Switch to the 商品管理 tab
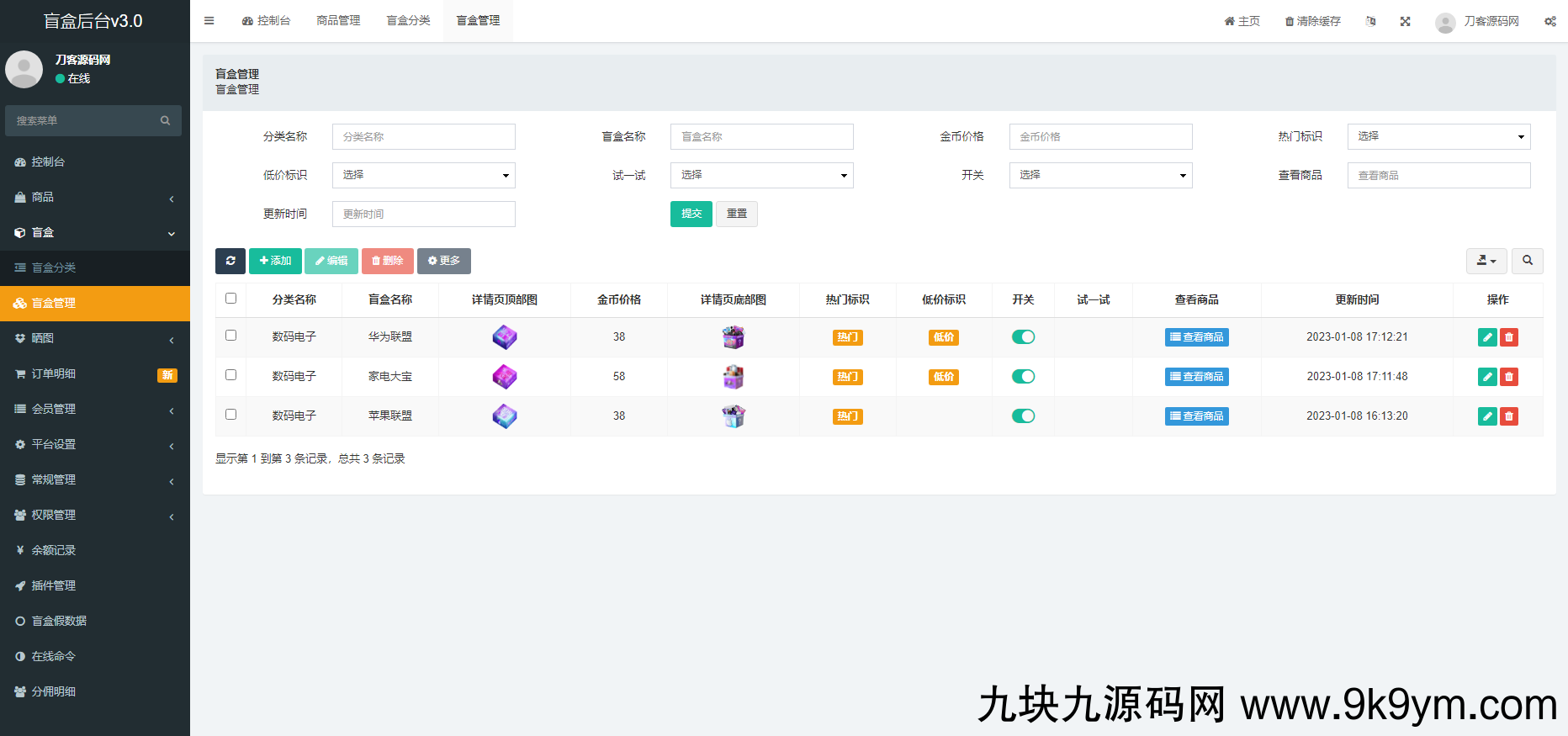 pos(338,21)
